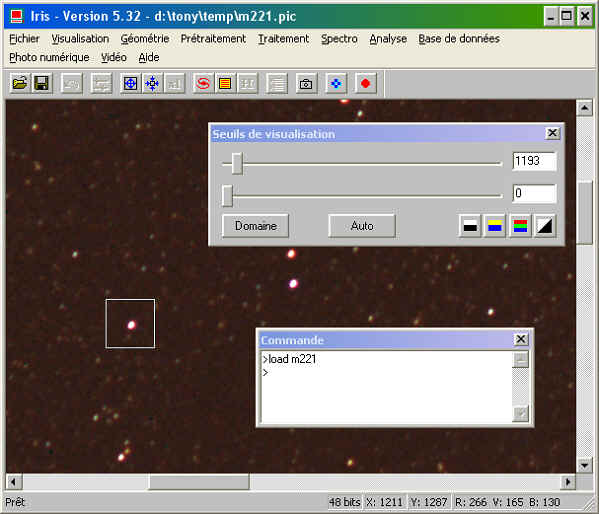Select the yellow-blue palette button
Viewport: 599px width, 514px height.
point(495,226)
